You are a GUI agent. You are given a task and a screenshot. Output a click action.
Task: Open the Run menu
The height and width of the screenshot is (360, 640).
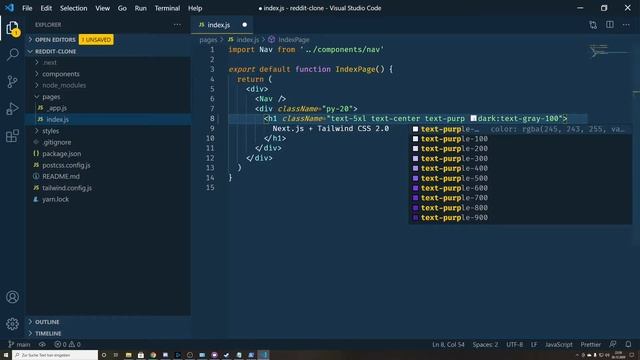pyautogui.click(x=140, y=8)
